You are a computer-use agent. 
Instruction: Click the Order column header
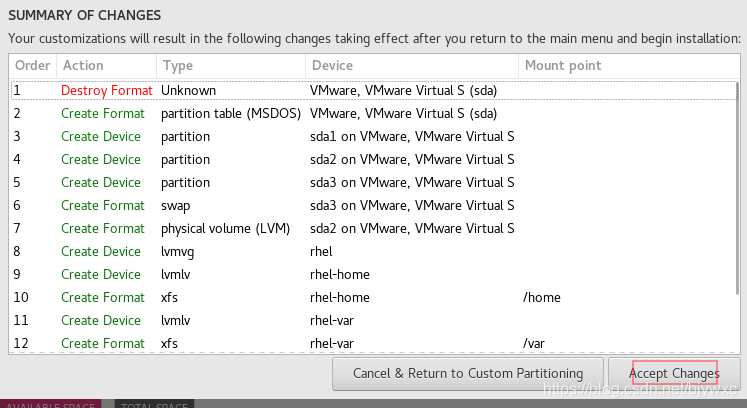pos(32,66)
